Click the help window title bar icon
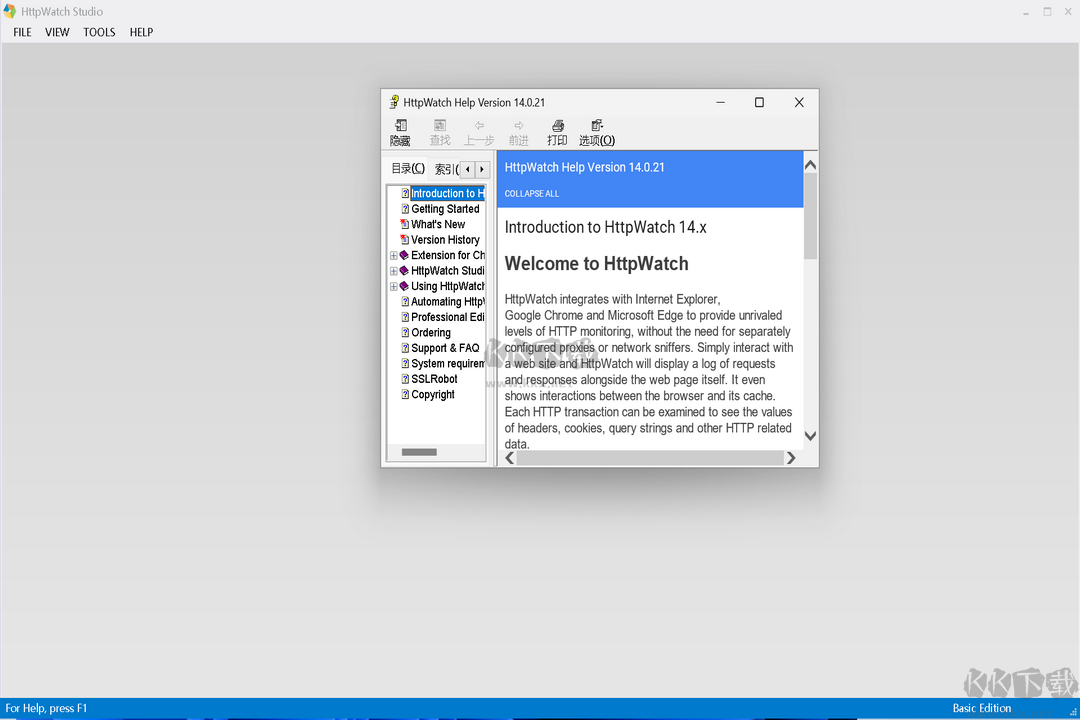This screenshot has width=1080, height=720. click(394, 102)
